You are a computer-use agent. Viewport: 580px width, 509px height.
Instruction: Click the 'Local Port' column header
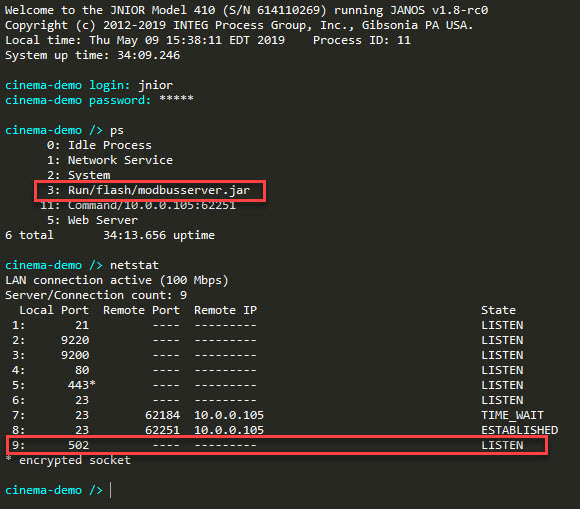click(54, 310)
